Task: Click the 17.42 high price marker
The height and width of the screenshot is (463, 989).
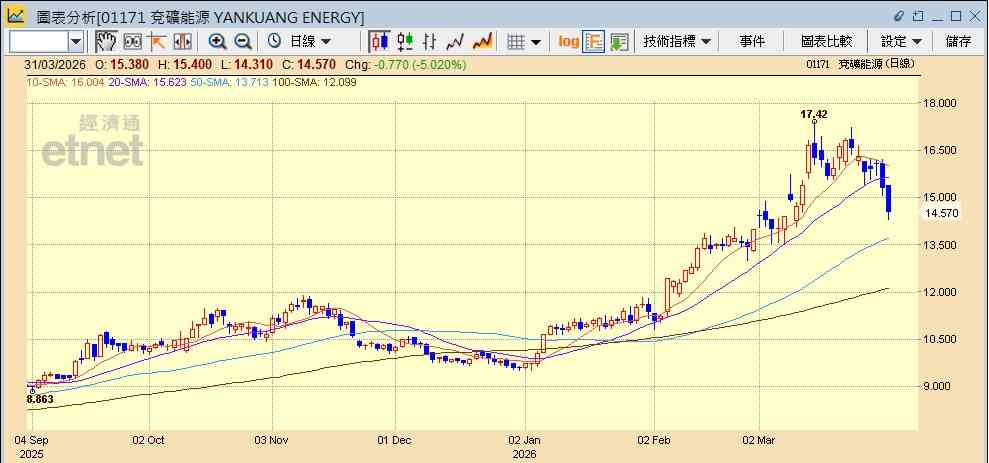Action: coord(814,114)
